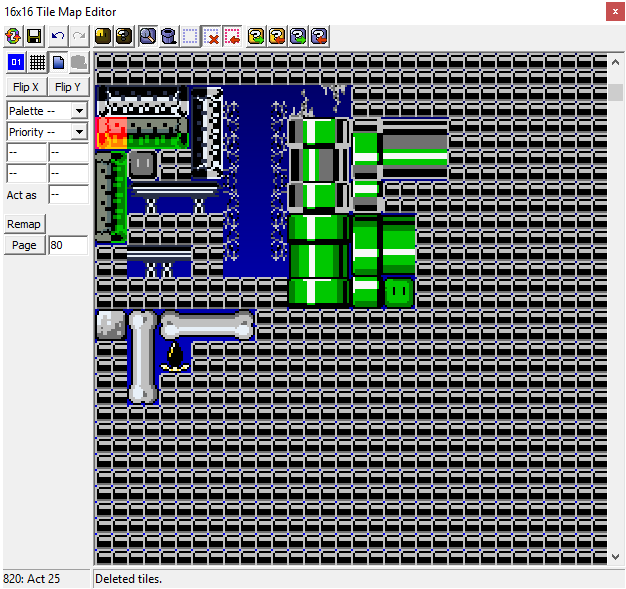Toggle the blue 01 tile number display
This screenshot has width=626, height=589.
click(16, 62)
